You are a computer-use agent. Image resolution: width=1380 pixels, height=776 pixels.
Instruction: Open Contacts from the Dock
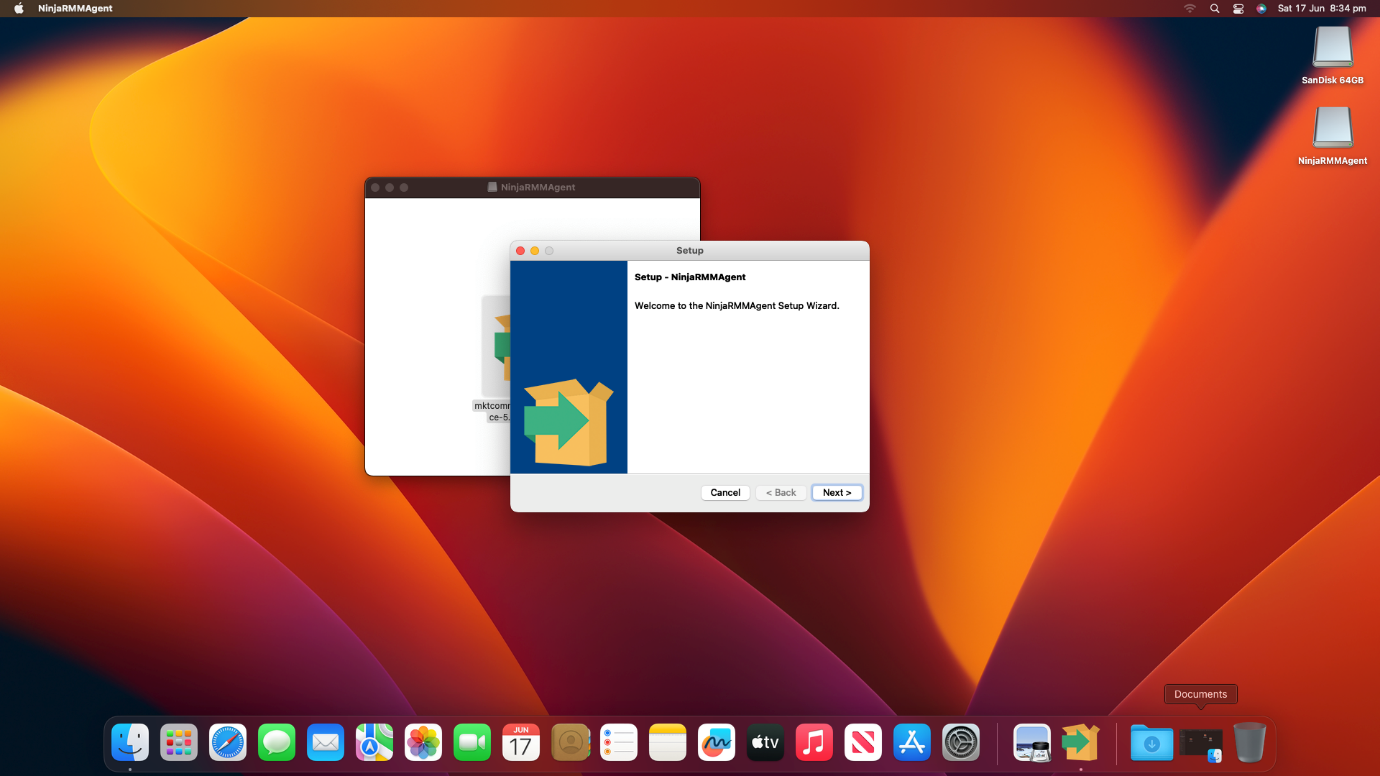point(570,743)
